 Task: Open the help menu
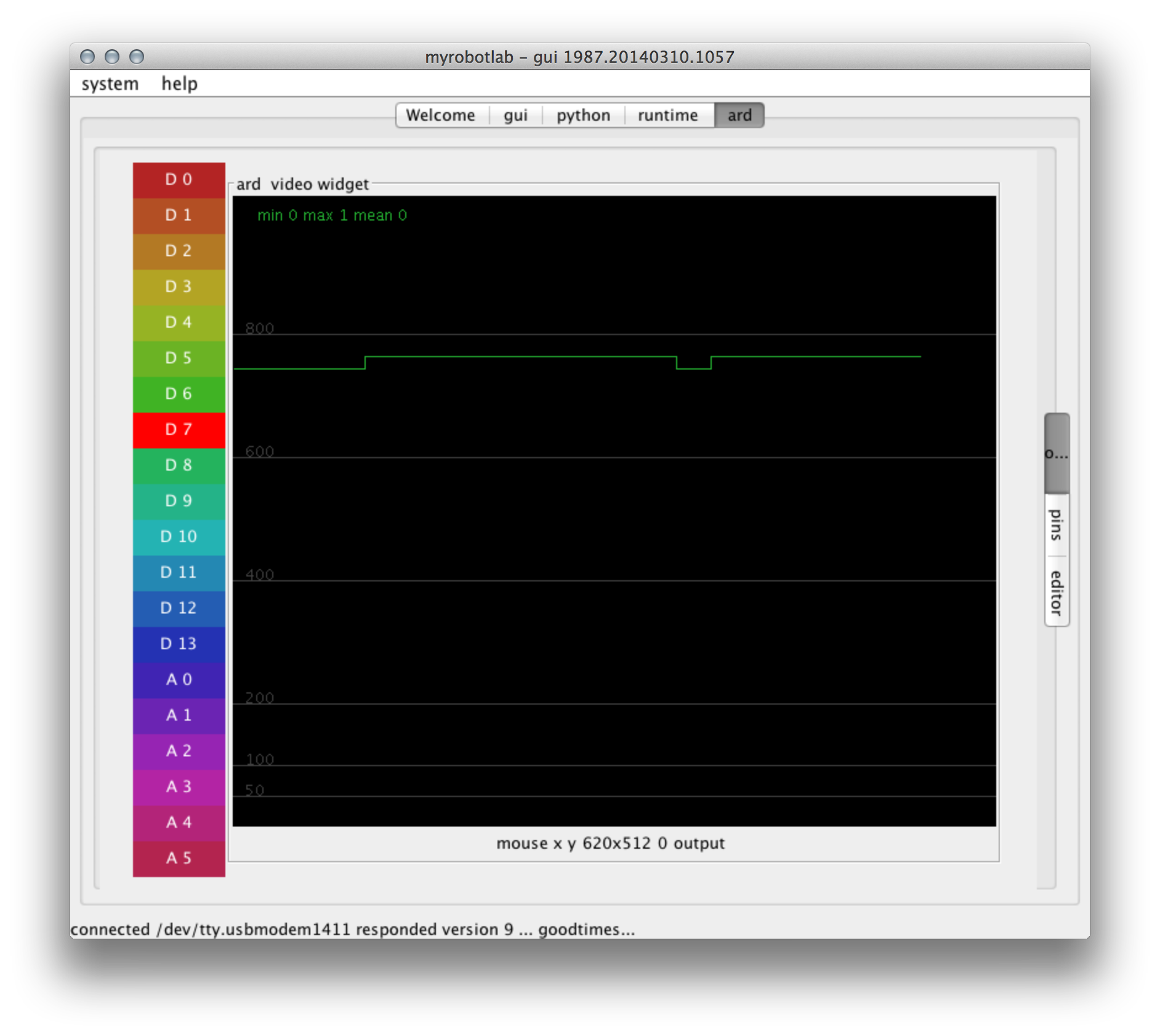point(179,84)
